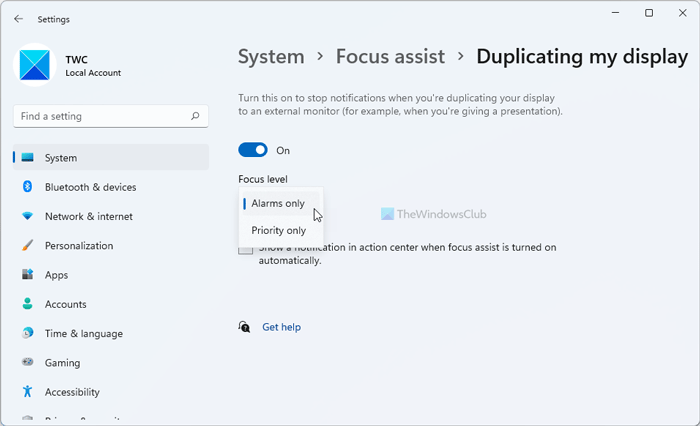Go to System breadcrumb

[x=270, y=56]
